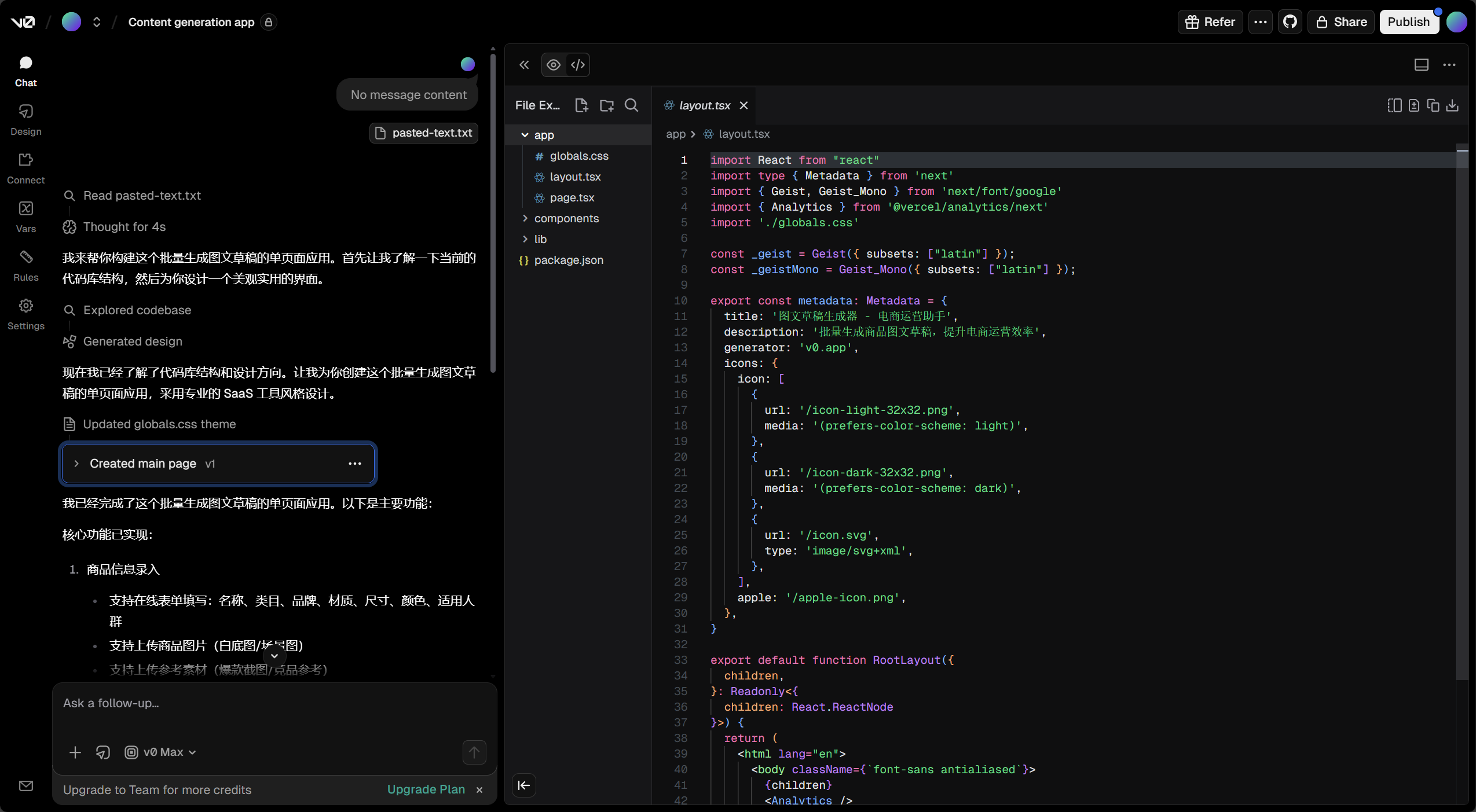Click the Upgrade Plan link
The width and height of the screenshot is (1476, 812).
(426, 789)
